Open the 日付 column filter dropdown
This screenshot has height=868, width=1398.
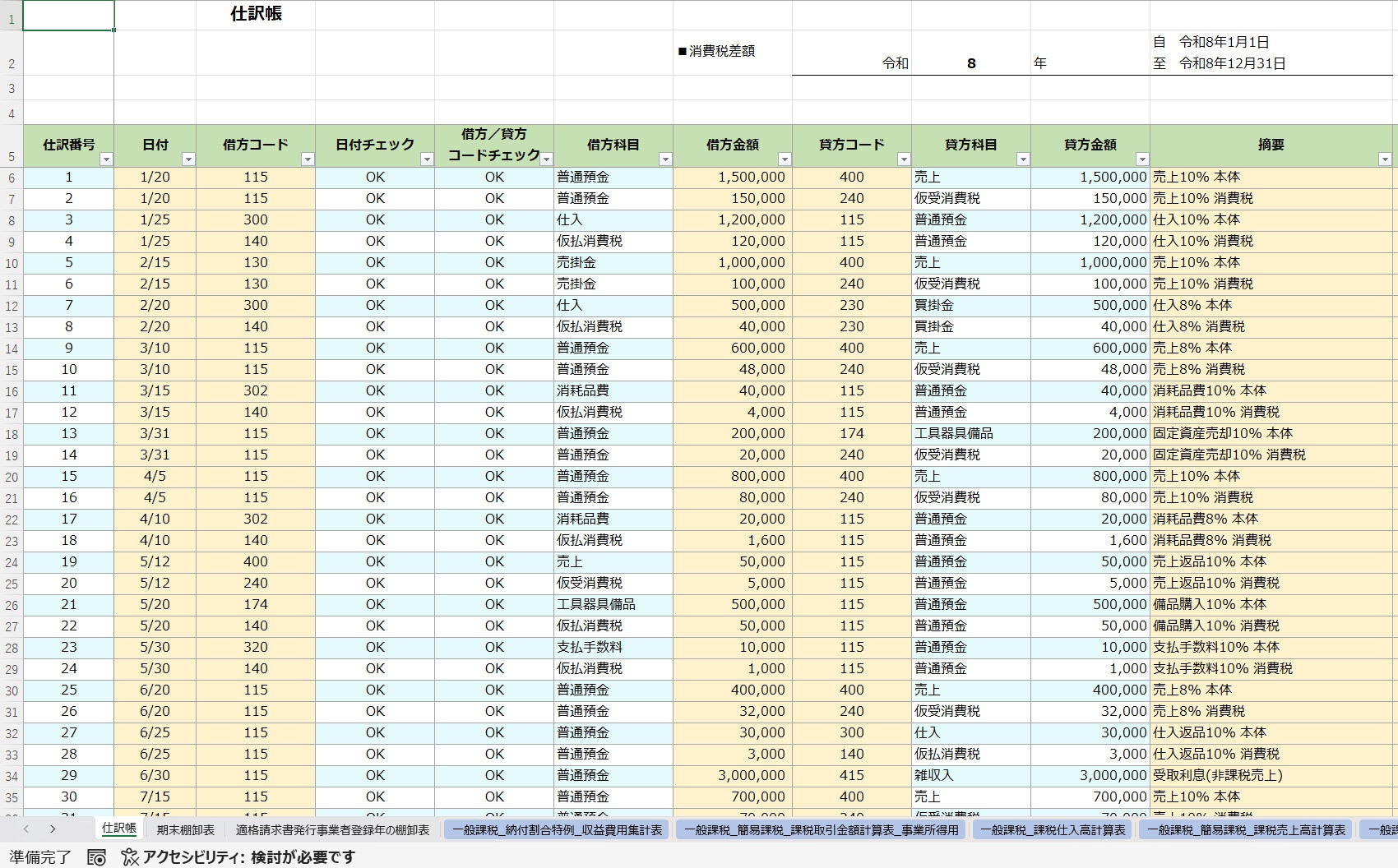pos(188,159)
